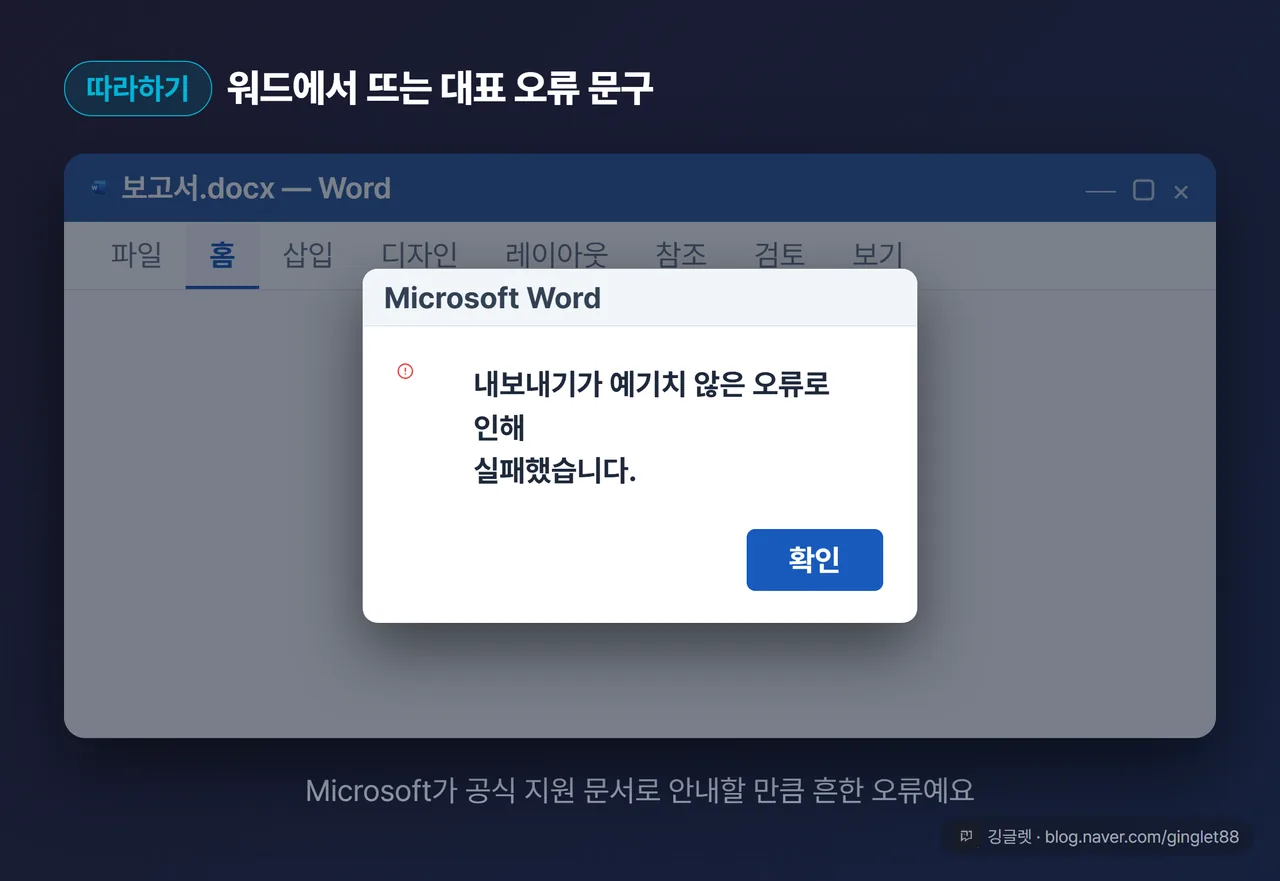Switch to the 삽입 tab
Screen dimensions: 1280x881
308,255
